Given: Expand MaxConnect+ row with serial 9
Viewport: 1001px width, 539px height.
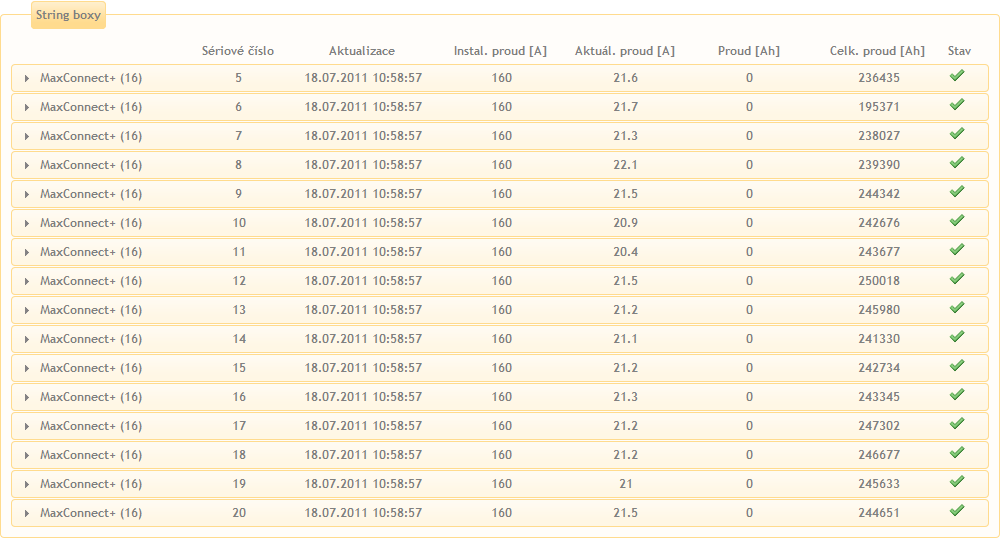Looking at the screenshot, I should 27,194.
